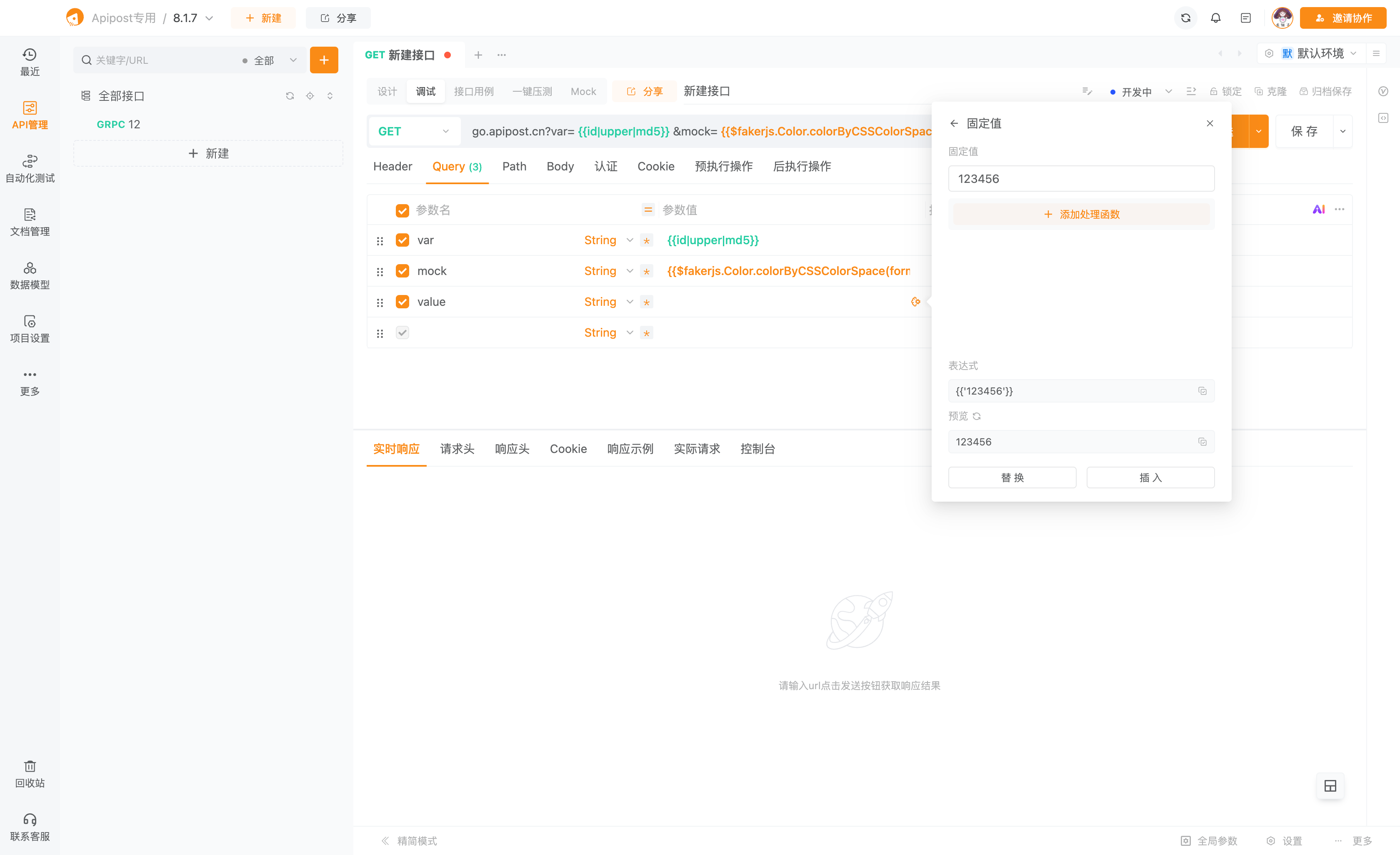
Task: Uncheck the mock parameter checkbox
Action: coord(402,271)
